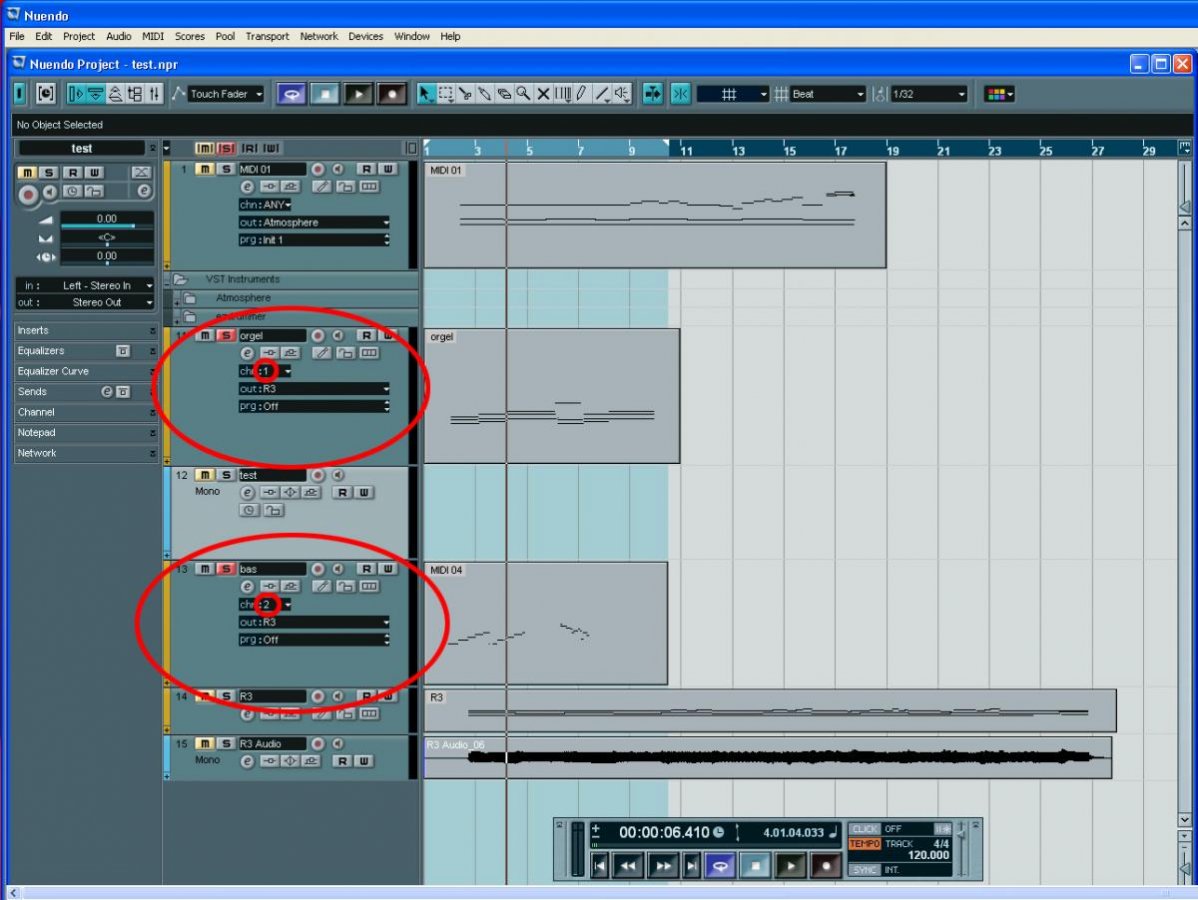Mute the MIDI 01 track
This screenshot has width=1198, height=900.
(x=204, y=169)
